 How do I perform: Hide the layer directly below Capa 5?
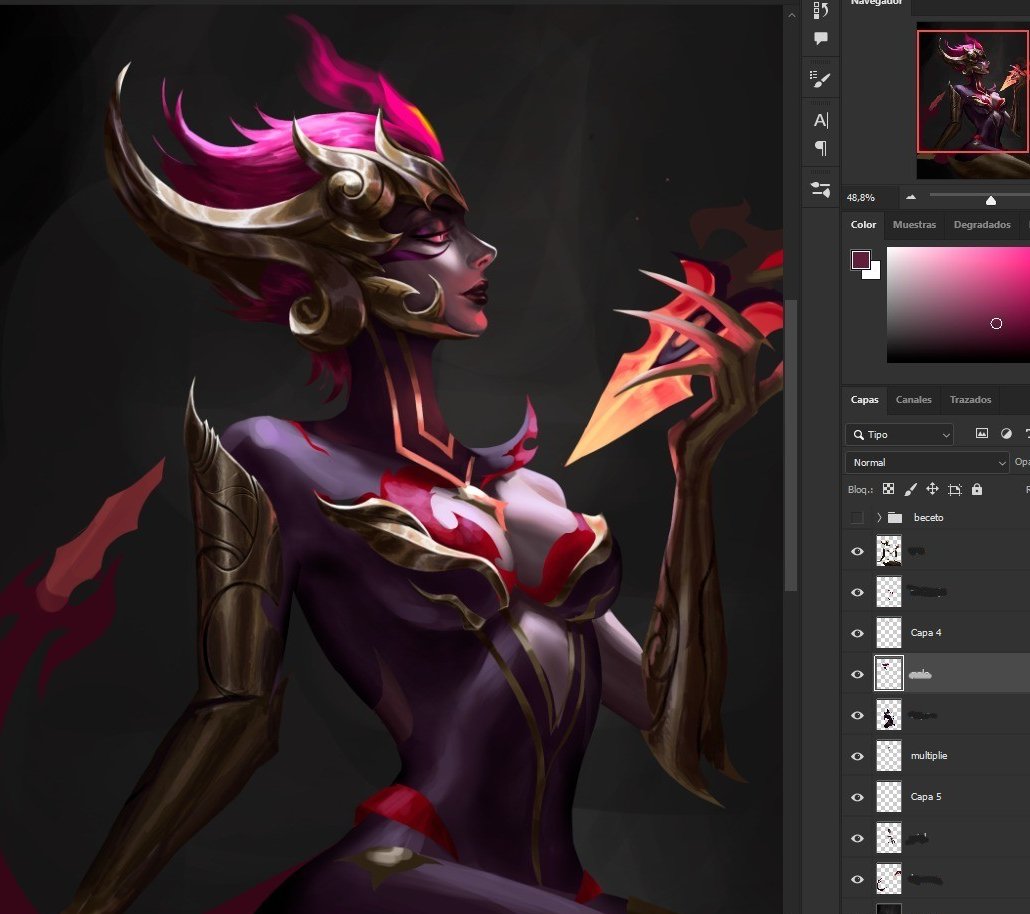(857, 838)
